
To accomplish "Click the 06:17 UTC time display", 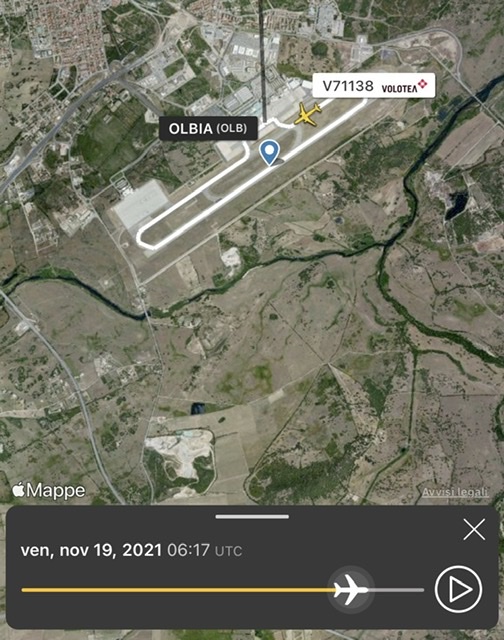I will [205, 551].
